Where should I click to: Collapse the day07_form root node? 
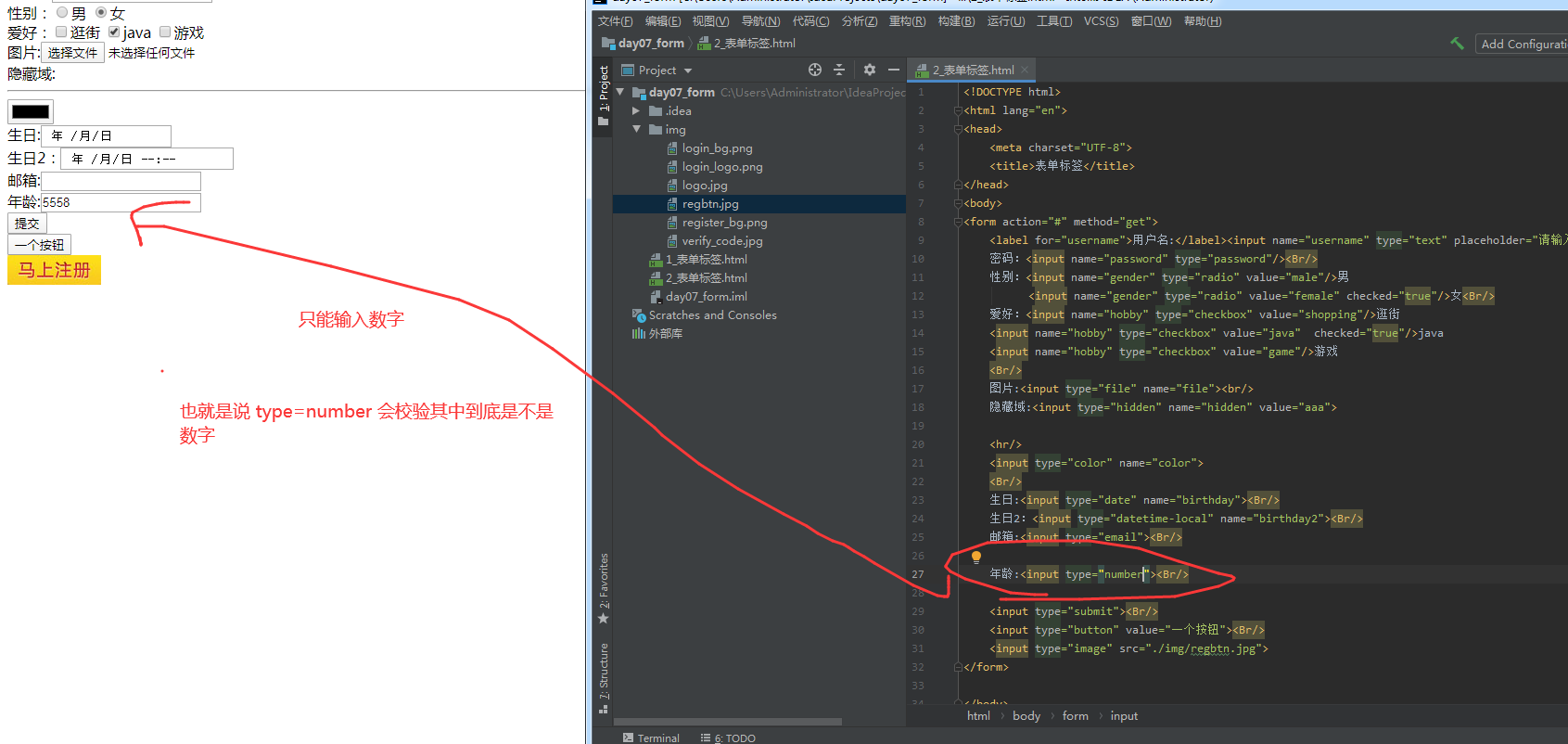point(620,93)
